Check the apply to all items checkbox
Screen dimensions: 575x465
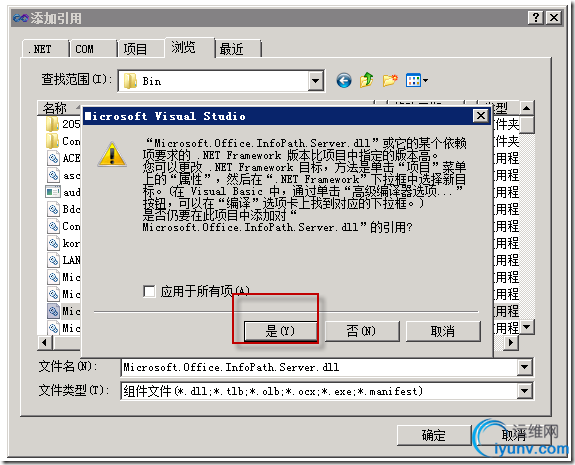(x=149, y=292)
